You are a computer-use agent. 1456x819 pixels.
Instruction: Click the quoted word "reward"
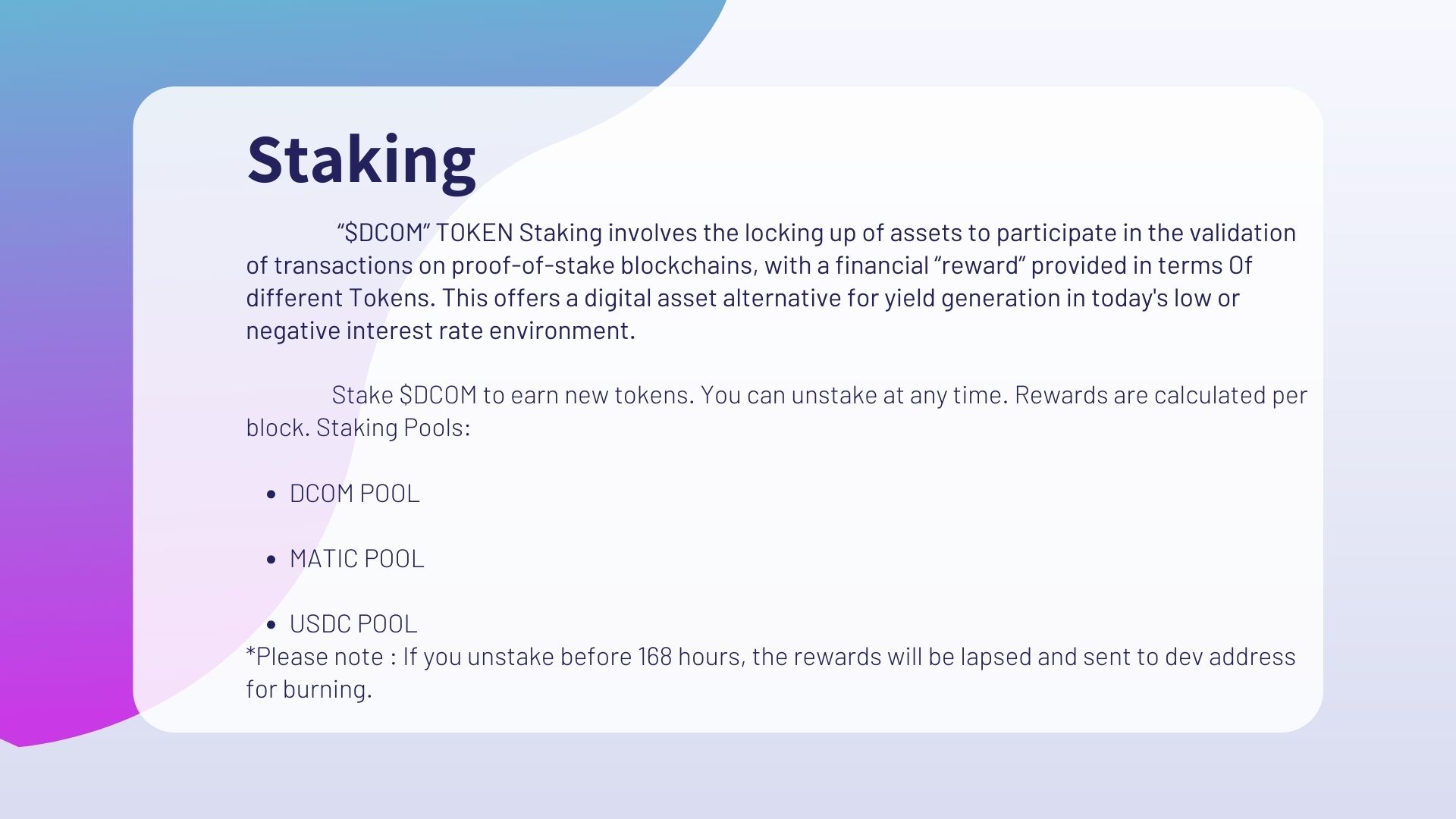click(x=979, y=265)
